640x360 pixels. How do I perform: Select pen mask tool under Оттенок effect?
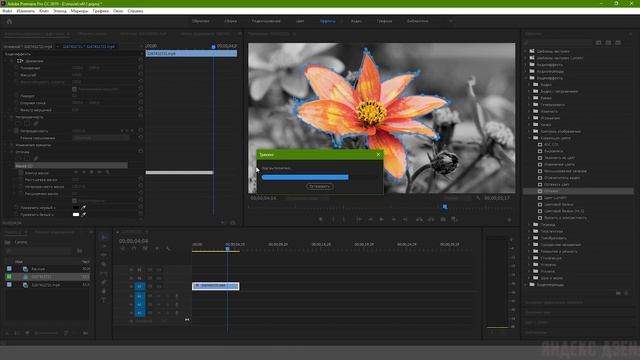[36, 158]
